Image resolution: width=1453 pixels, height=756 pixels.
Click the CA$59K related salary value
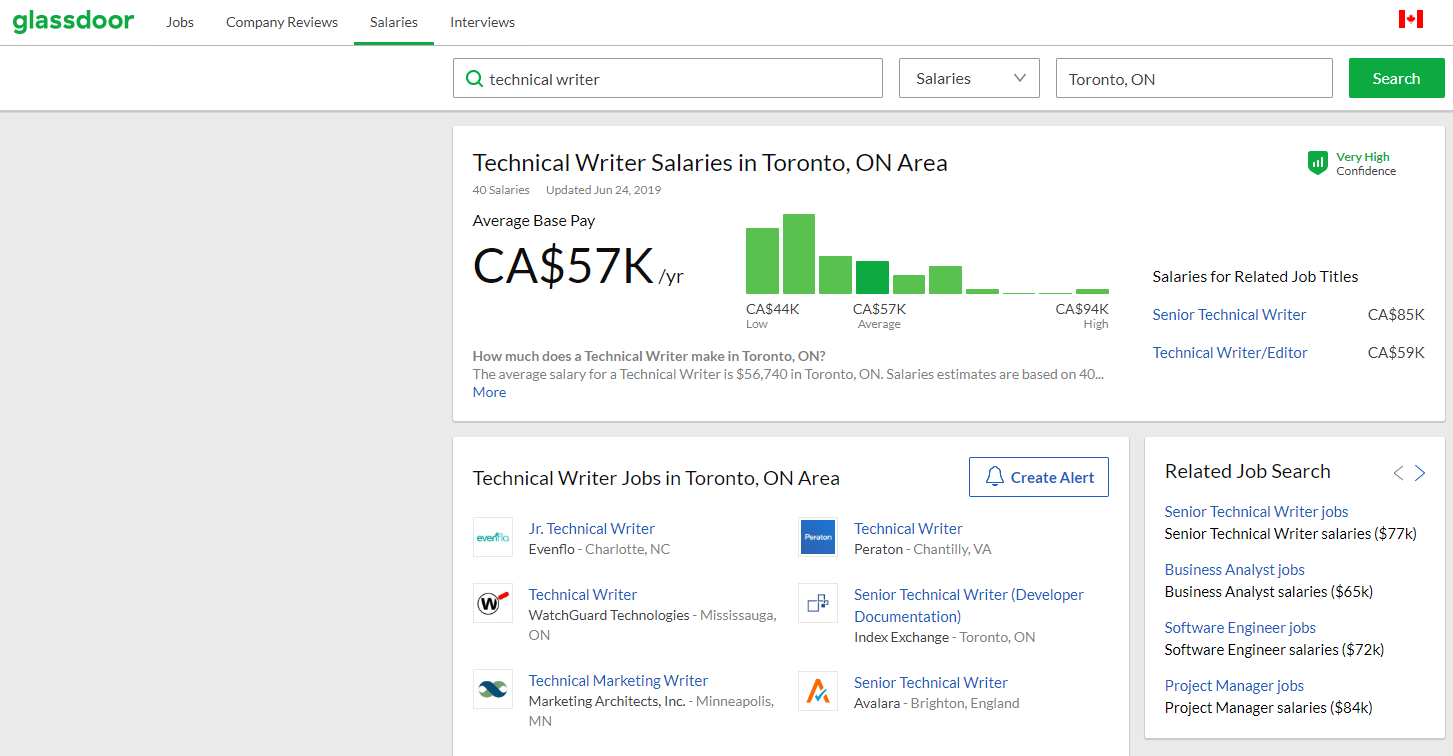[x=1396, y=352]
